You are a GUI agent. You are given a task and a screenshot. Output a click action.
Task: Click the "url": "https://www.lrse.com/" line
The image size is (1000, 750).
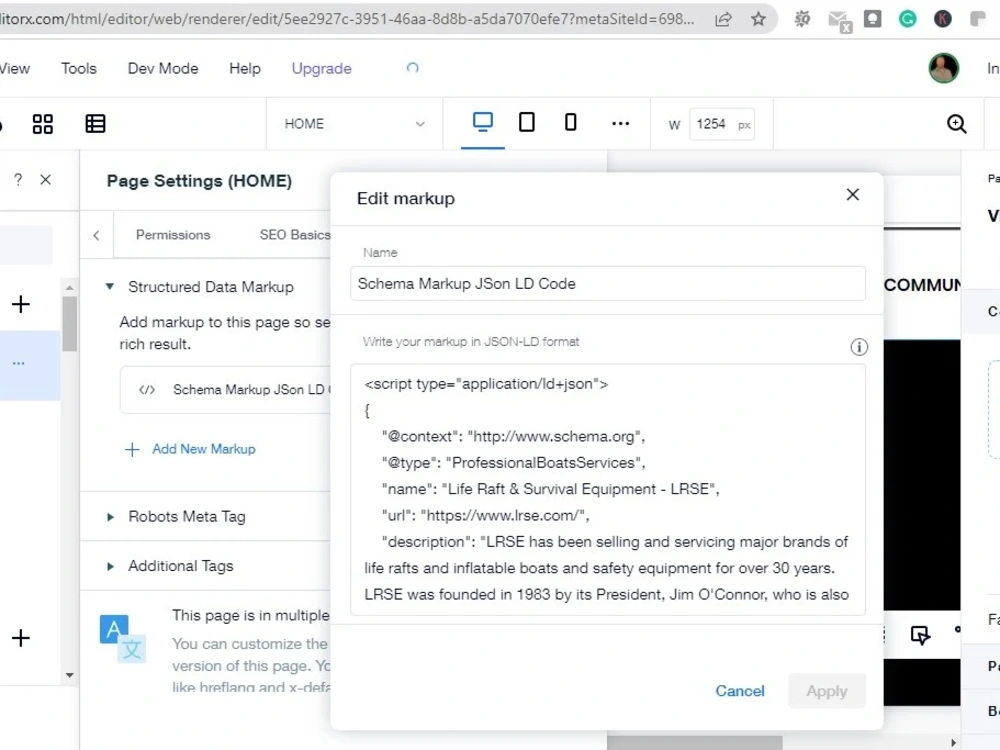[x=485, y=515]
